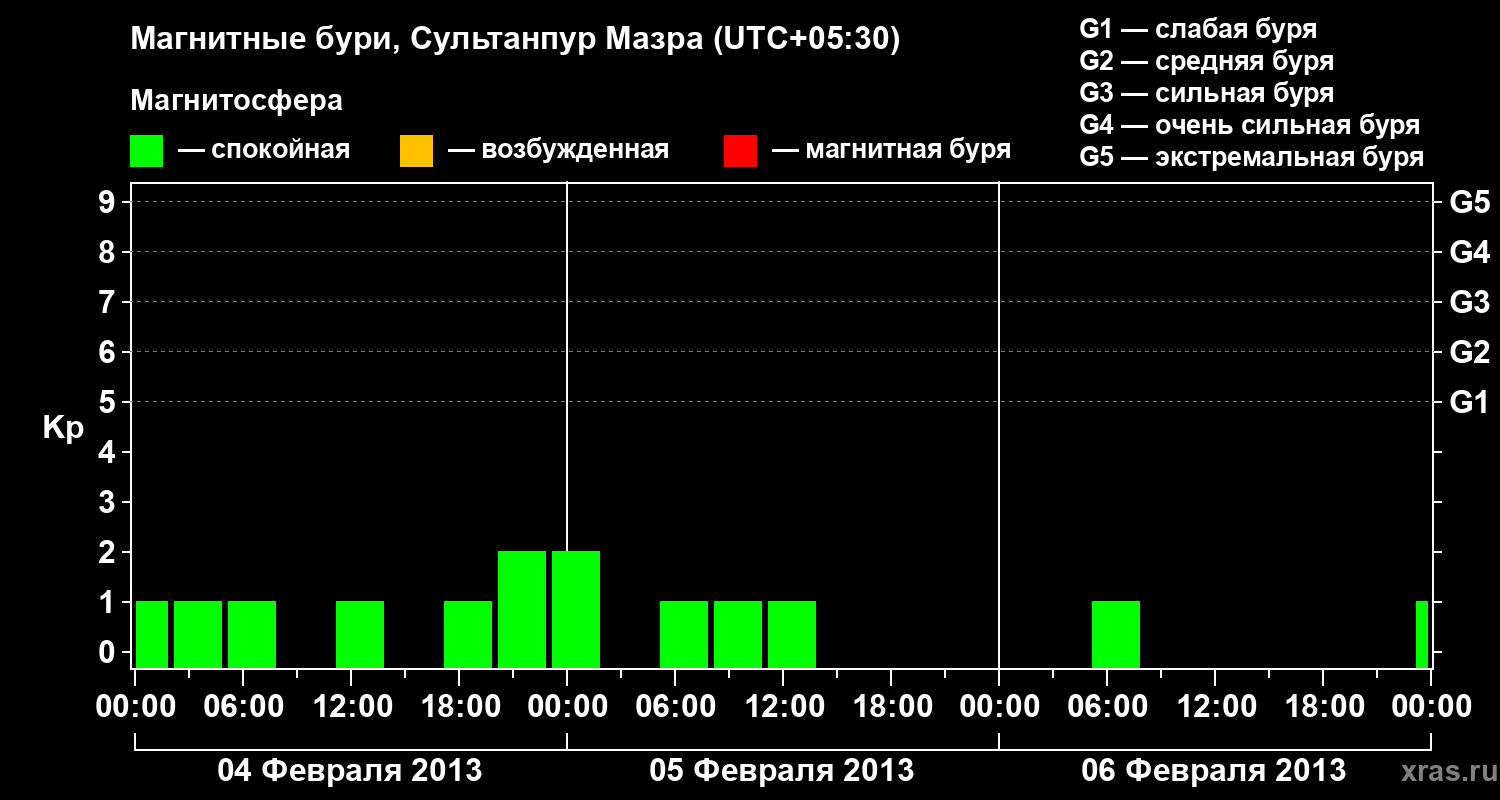The height and width of the screenshot is (800, 1500).
Task: Click the green bar at 18:00 on 04 Февраля
Action: coord(468,634)
